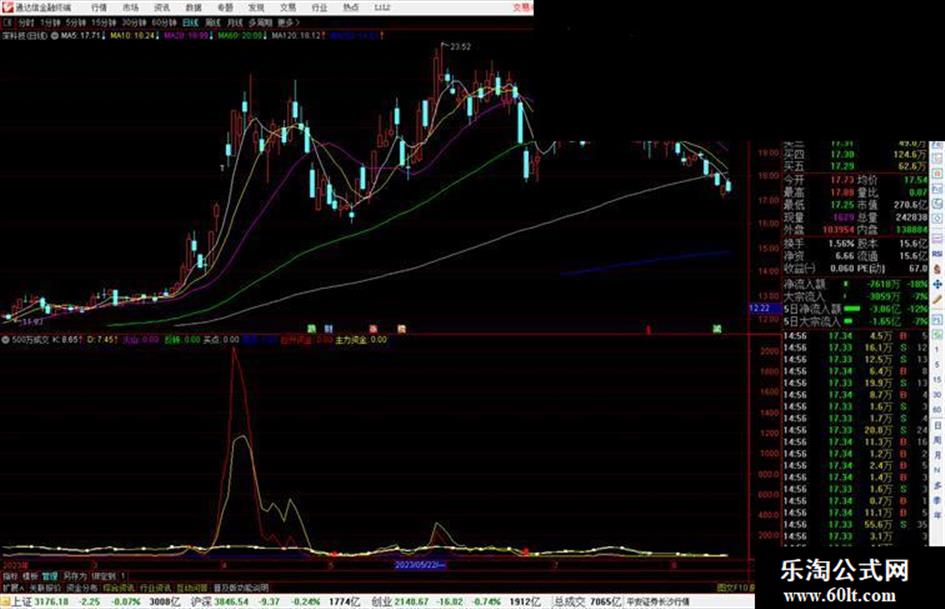
Task: Click the 月 period shortcut in right sidebar
Action: (937, 455)
